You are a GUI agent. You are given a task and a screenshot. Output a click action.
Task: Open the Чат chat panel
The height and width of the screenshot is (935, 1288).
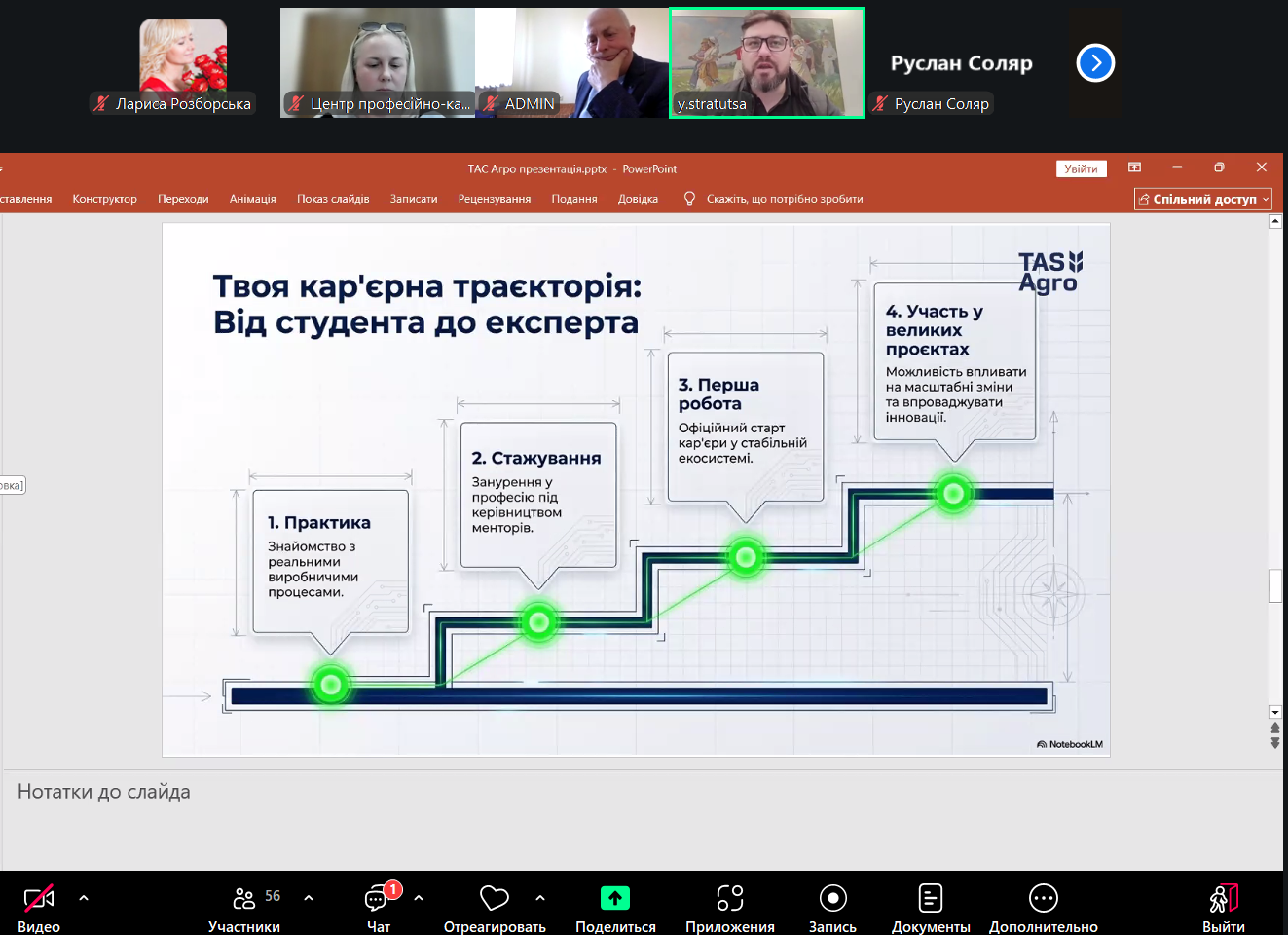tap(378, 898)
